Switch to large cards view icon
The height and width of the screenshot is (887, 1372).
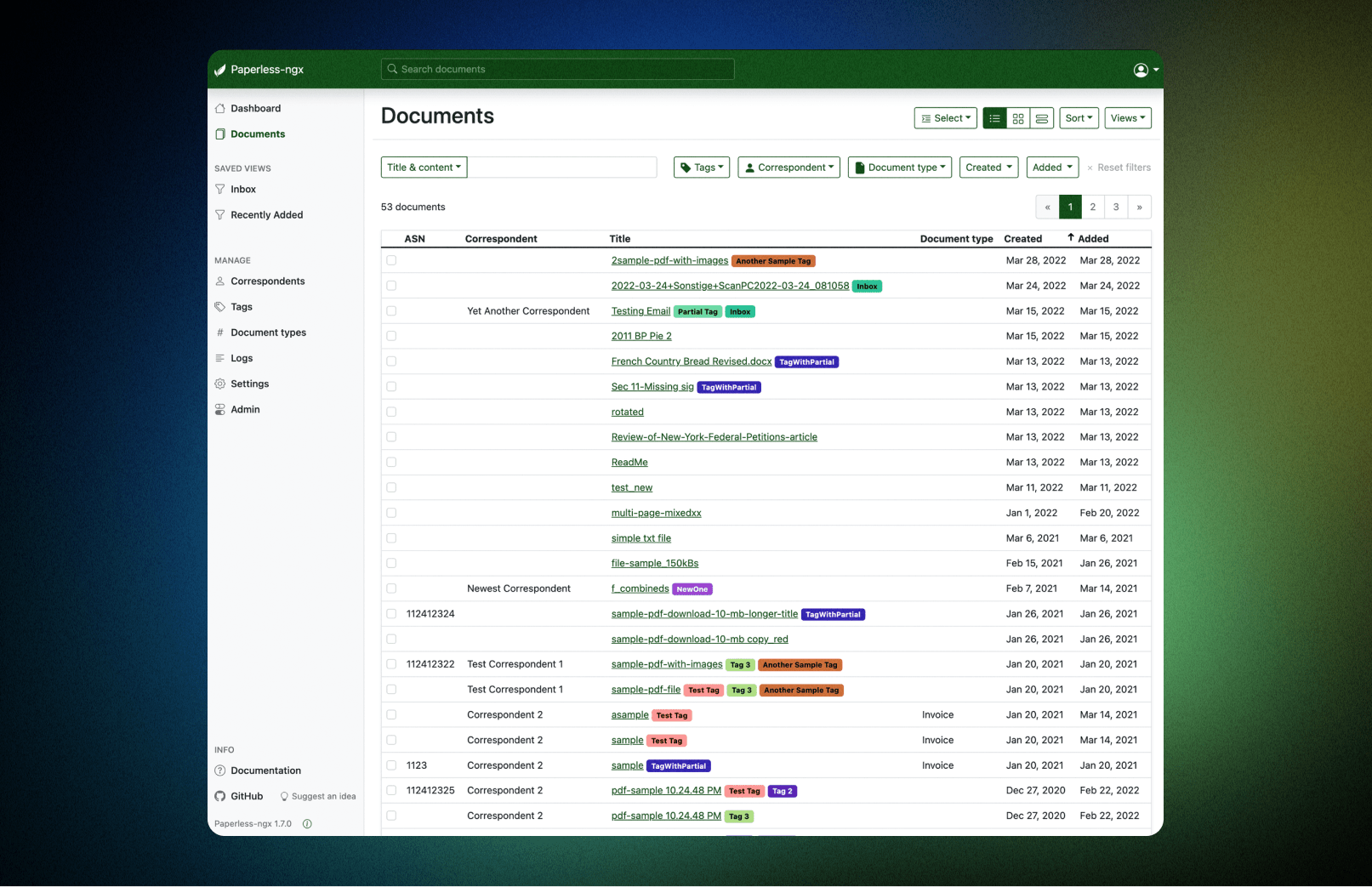click(x=1042, y=118)
